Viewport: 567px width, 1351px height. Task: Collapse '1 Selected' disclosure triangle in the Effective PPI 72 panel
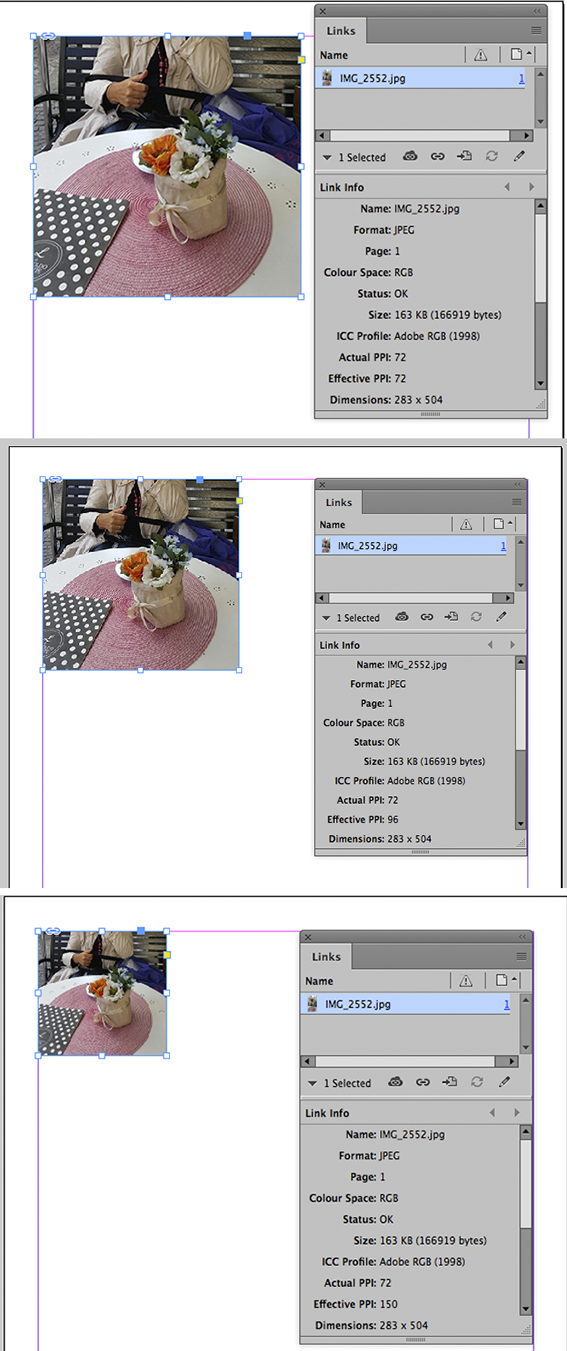326,157
